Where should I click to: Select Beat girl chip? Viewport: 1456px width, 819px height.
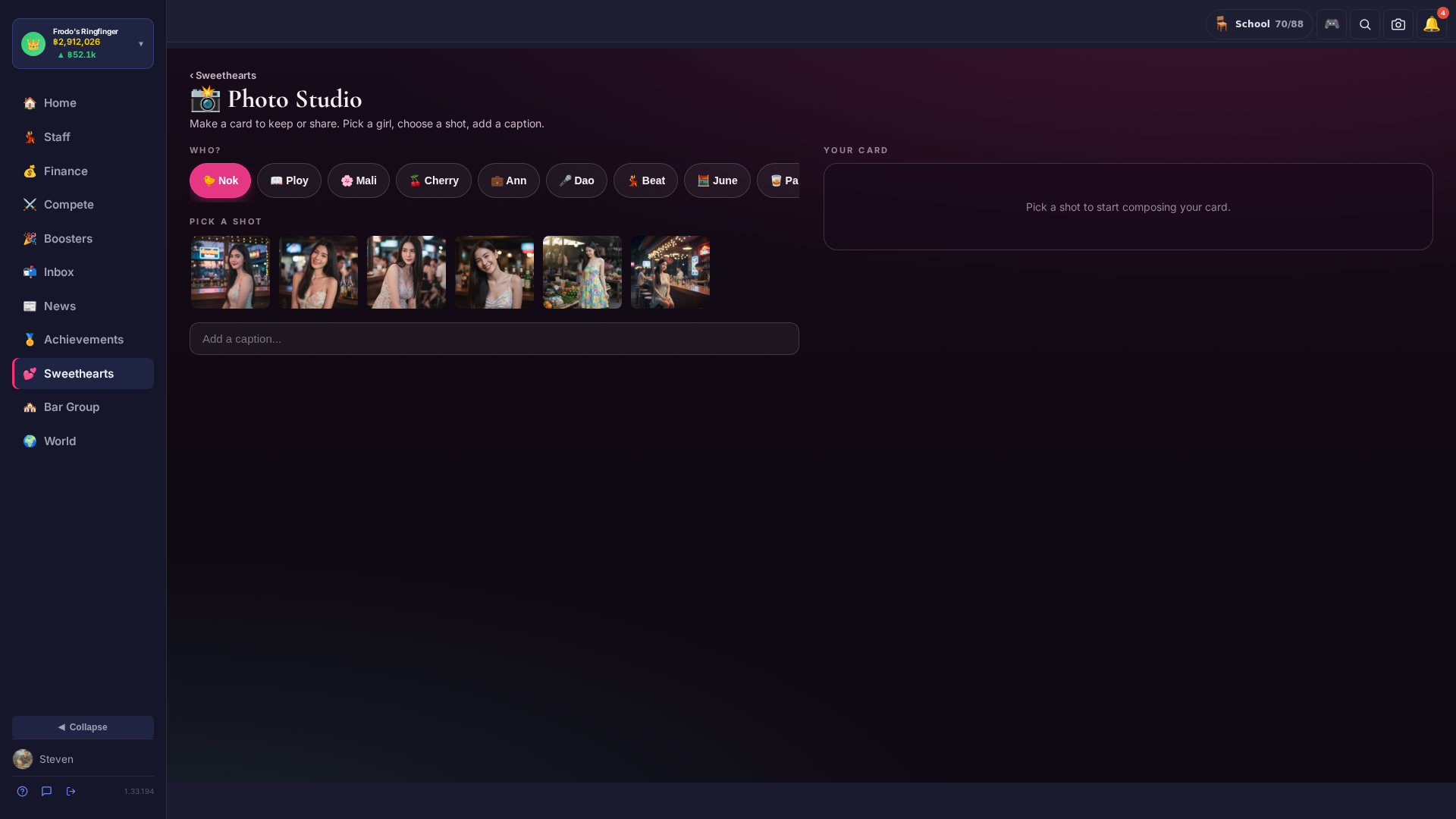pyautogui.click(x=645, y=180)
